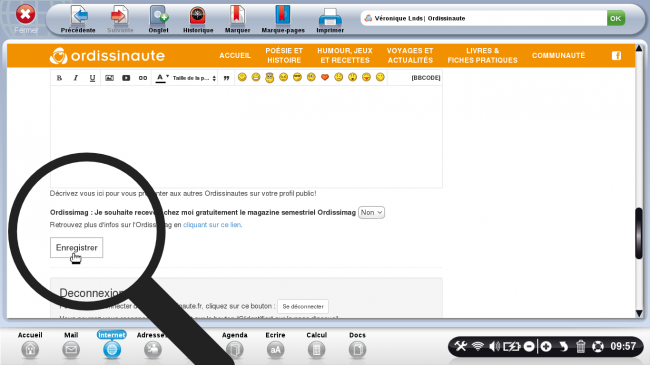This screenshot has height=365, width=650.
Task: Open Calcul in the bottom dock
Action: [316, 345]
